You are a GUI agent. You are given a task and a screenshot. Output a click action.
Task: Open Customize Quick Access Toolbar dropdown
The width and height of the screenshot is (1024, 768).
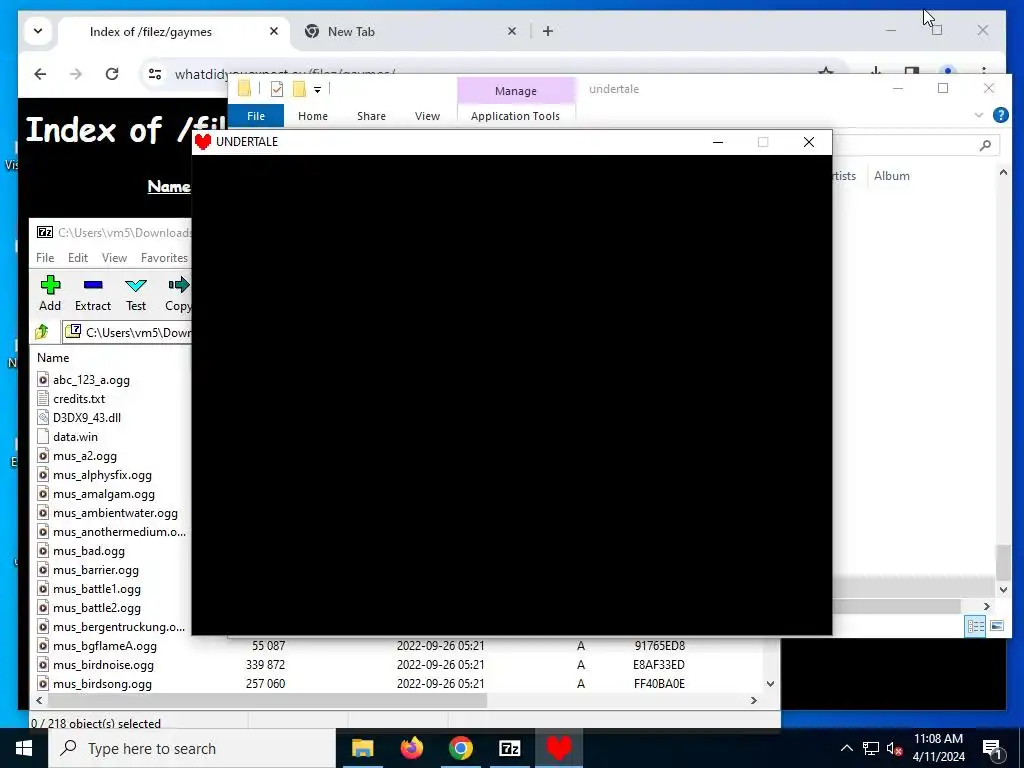(x=317, y=89)
